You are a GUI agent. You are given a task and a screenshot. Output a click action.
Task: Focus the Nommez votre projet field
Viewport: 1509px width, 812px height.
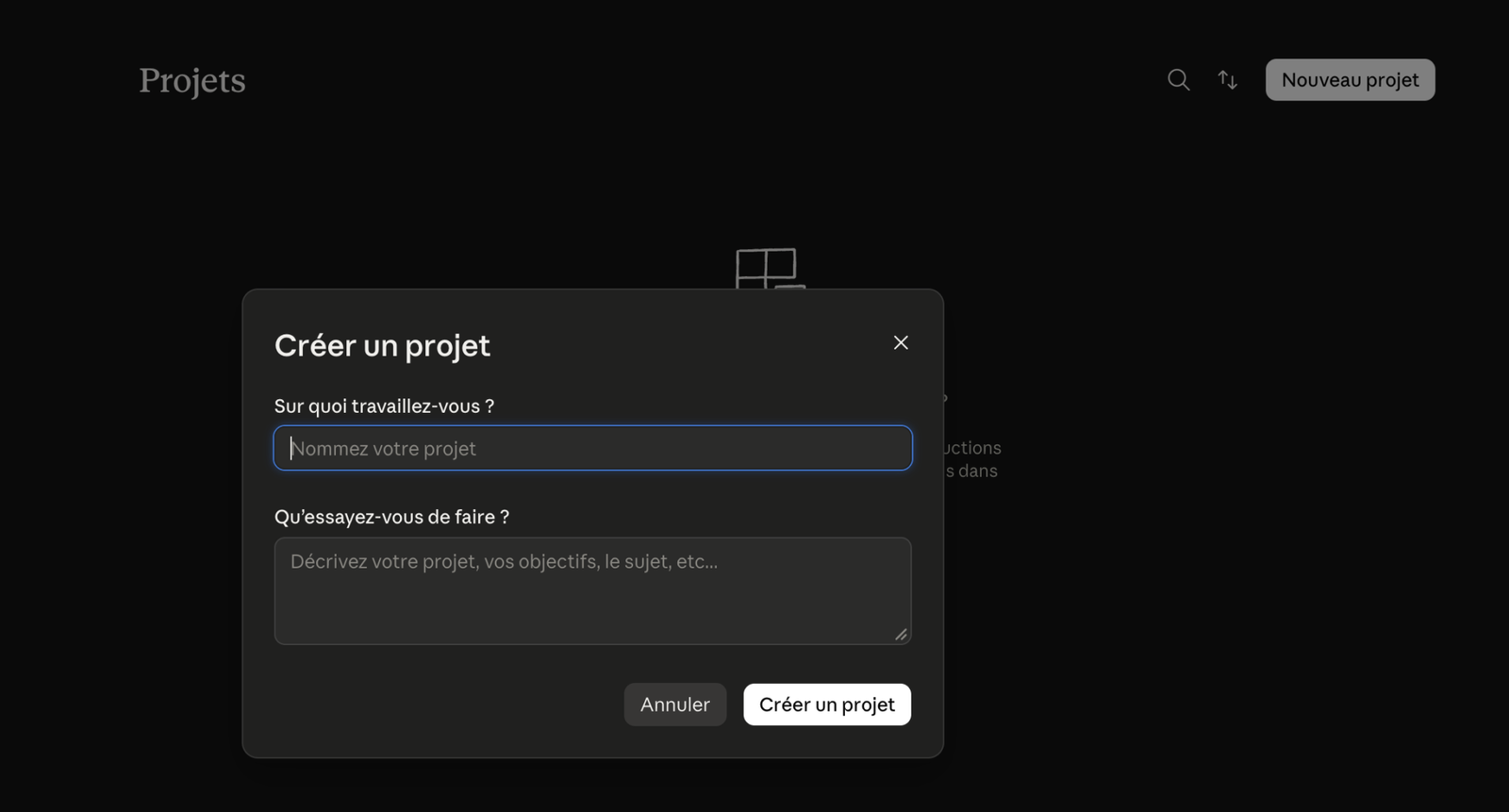[592, 448]
